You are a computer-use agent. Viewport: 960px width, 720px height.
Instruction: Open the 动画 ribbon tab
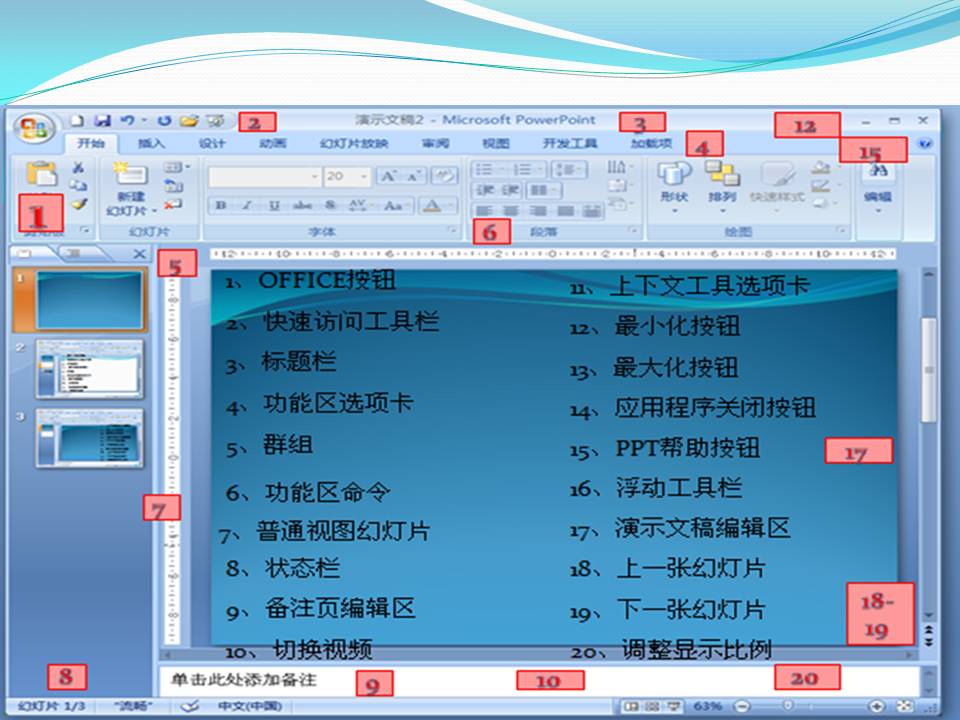coord(272,143)
